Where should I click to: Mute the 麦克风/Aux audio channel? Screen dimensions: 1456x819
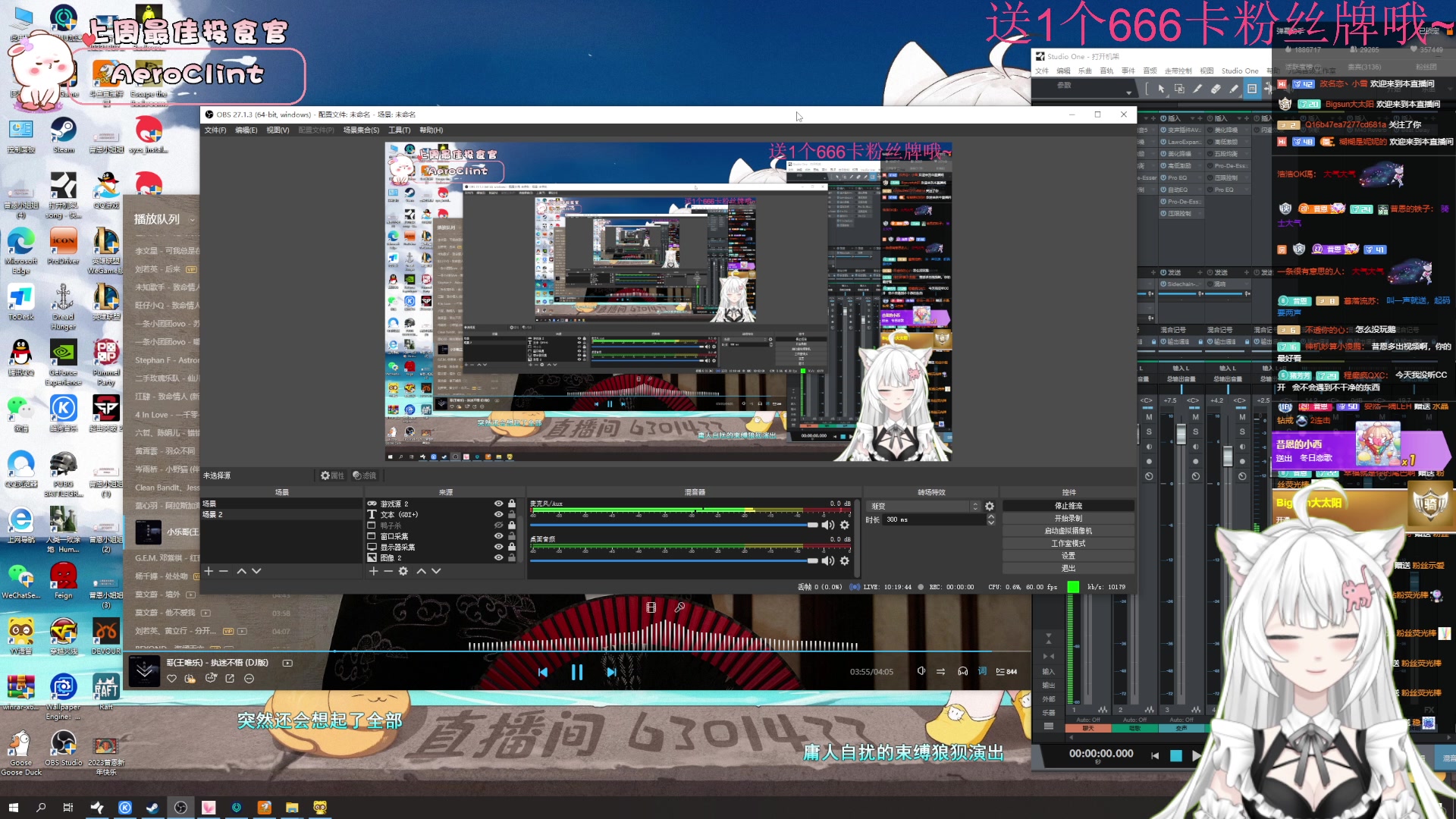tap(828, 525)
